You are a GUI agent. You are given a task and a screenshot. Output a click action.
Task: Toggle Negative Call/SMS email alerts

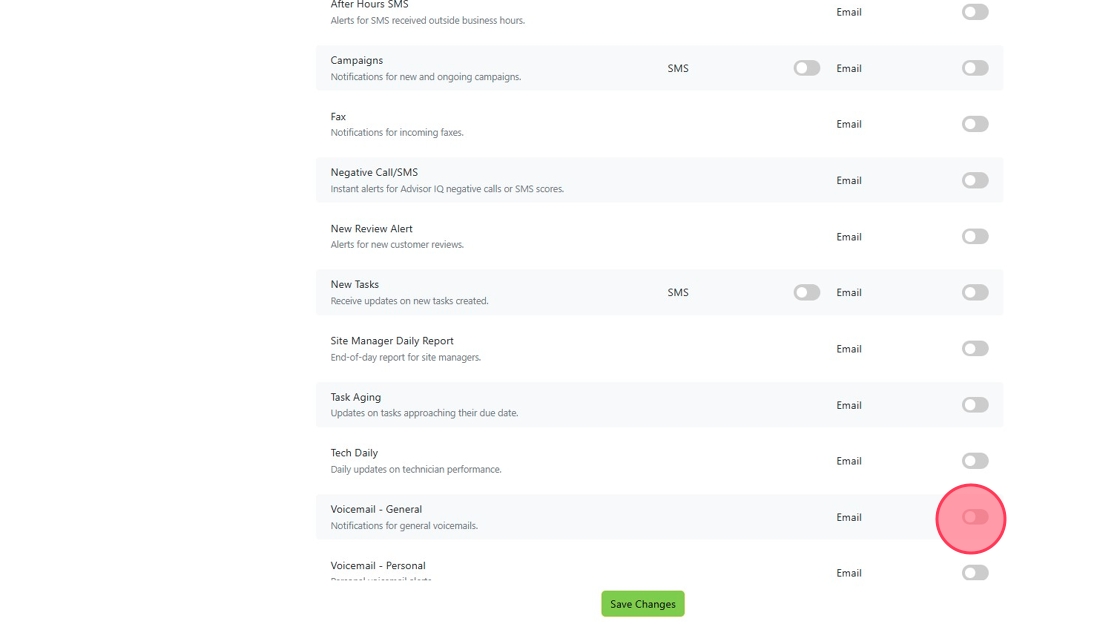click(975, 180)
